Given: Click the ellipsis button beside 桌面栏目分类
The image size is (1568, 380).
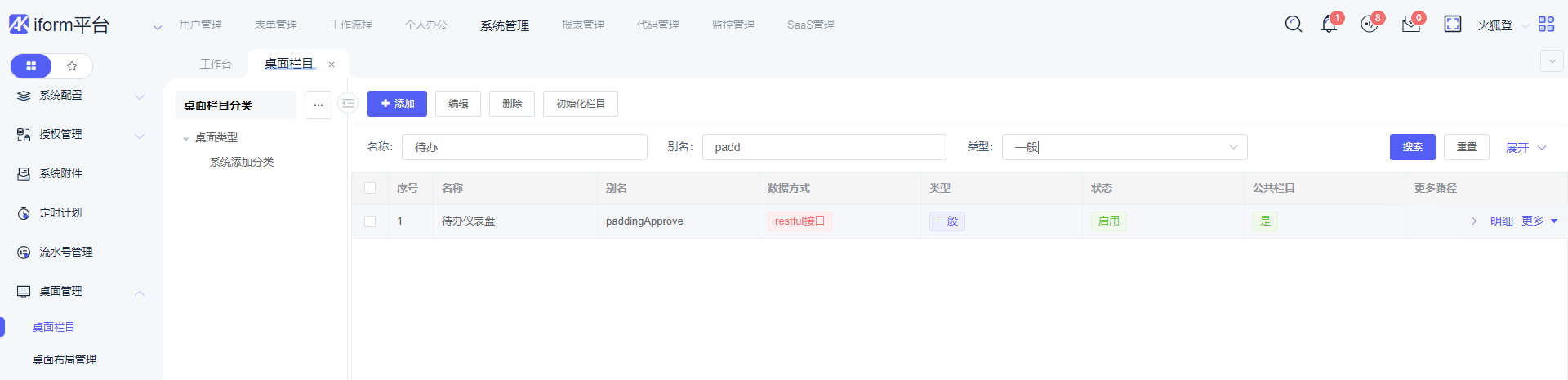Looking at the screenshot, I should click(318, 105).
